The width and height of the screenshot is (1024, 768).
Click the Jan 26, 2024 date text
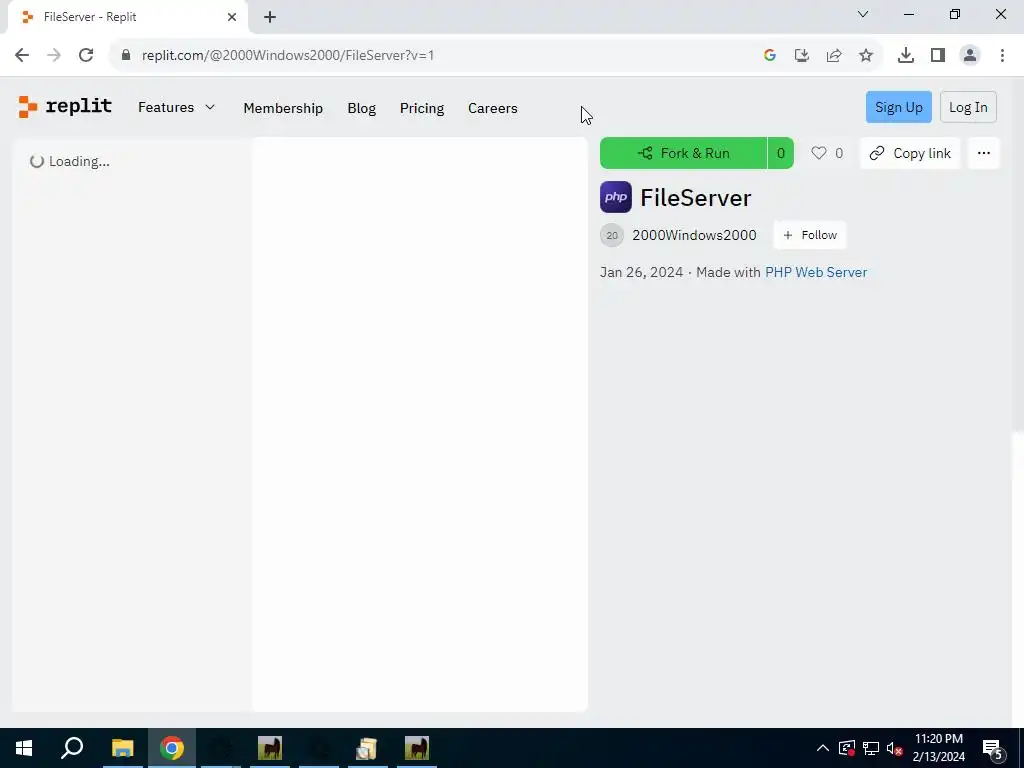(641, 272)
